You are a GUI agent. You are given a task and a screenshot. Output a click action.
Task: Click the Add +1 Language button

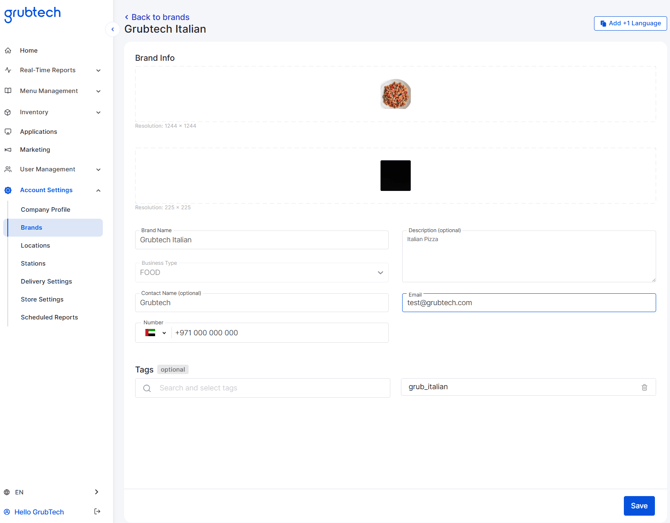click(x=630, y=23)
